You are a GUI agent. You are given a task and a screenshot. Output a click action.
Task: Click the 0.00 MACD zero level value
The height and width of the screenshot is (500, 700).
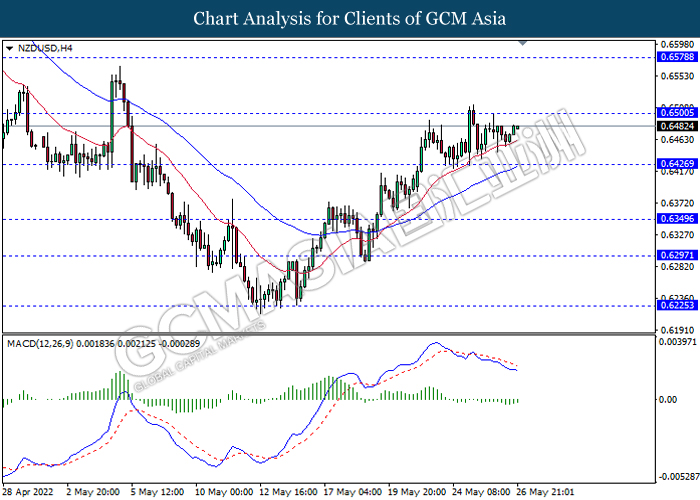click(x=668, y=400)
